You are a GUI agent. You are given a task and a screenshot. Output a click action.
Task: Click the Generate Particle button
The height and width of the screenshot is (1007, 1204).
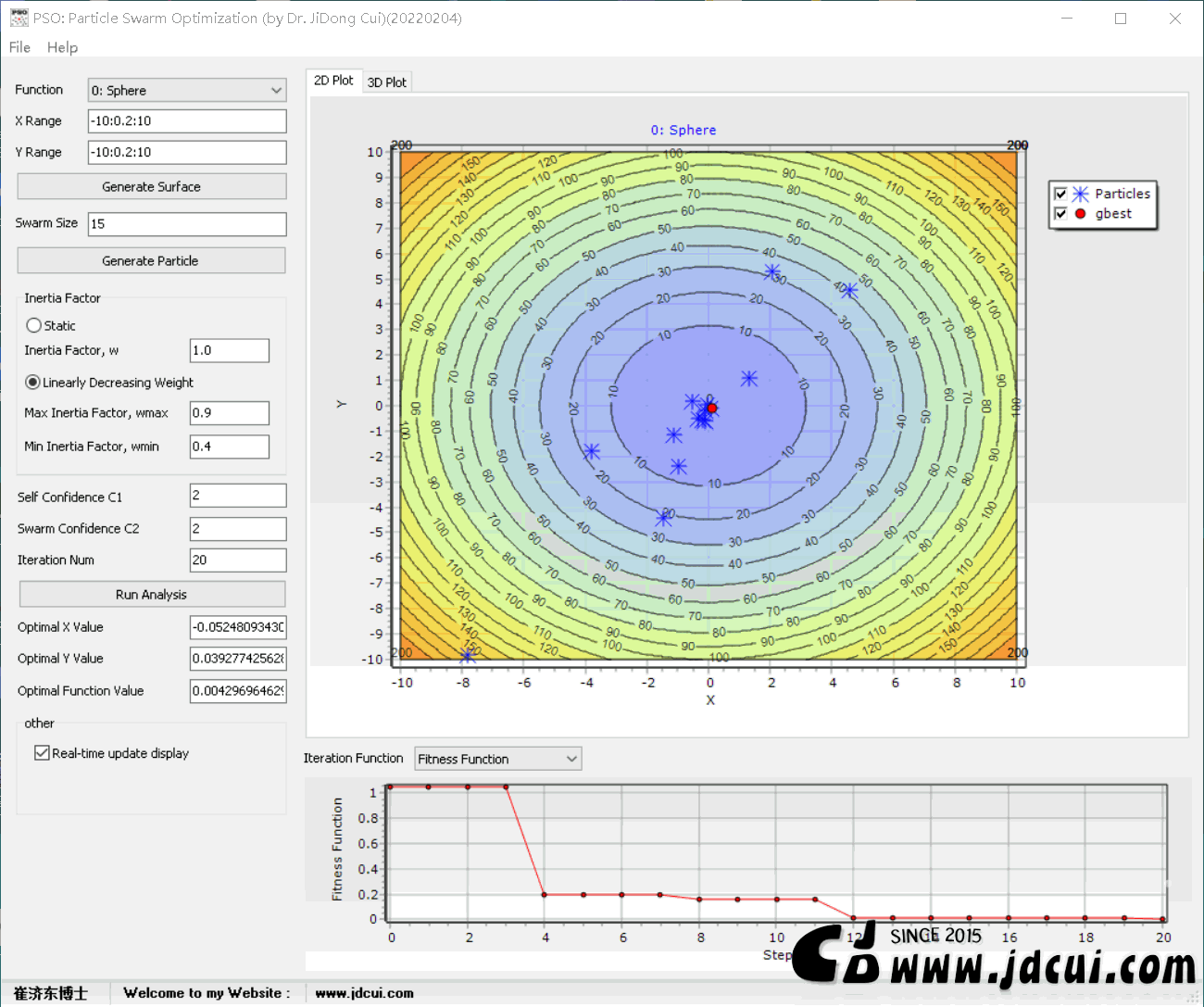tap(151, 260)
